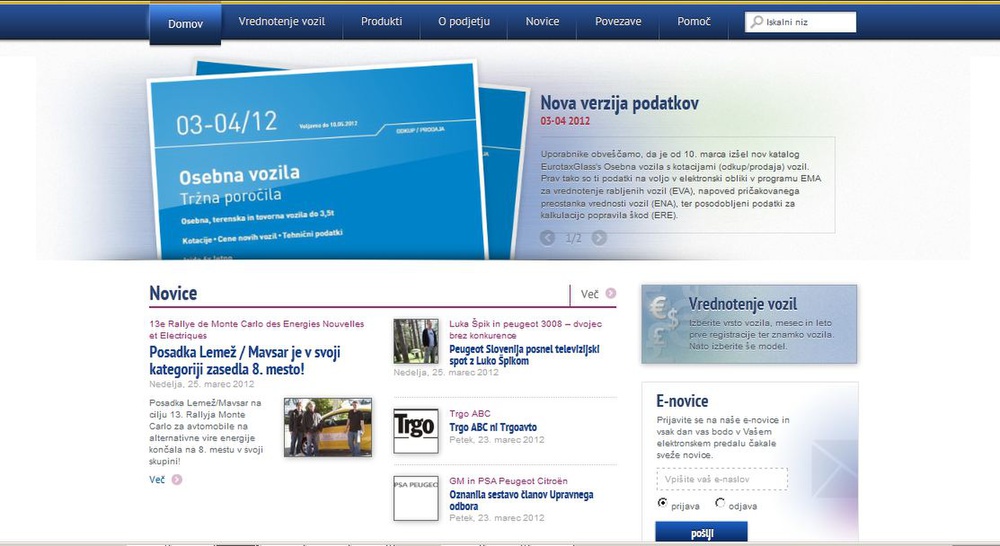Open the Produkti menu item
This screenshot has width=1000, height=546.
(381, 21)
